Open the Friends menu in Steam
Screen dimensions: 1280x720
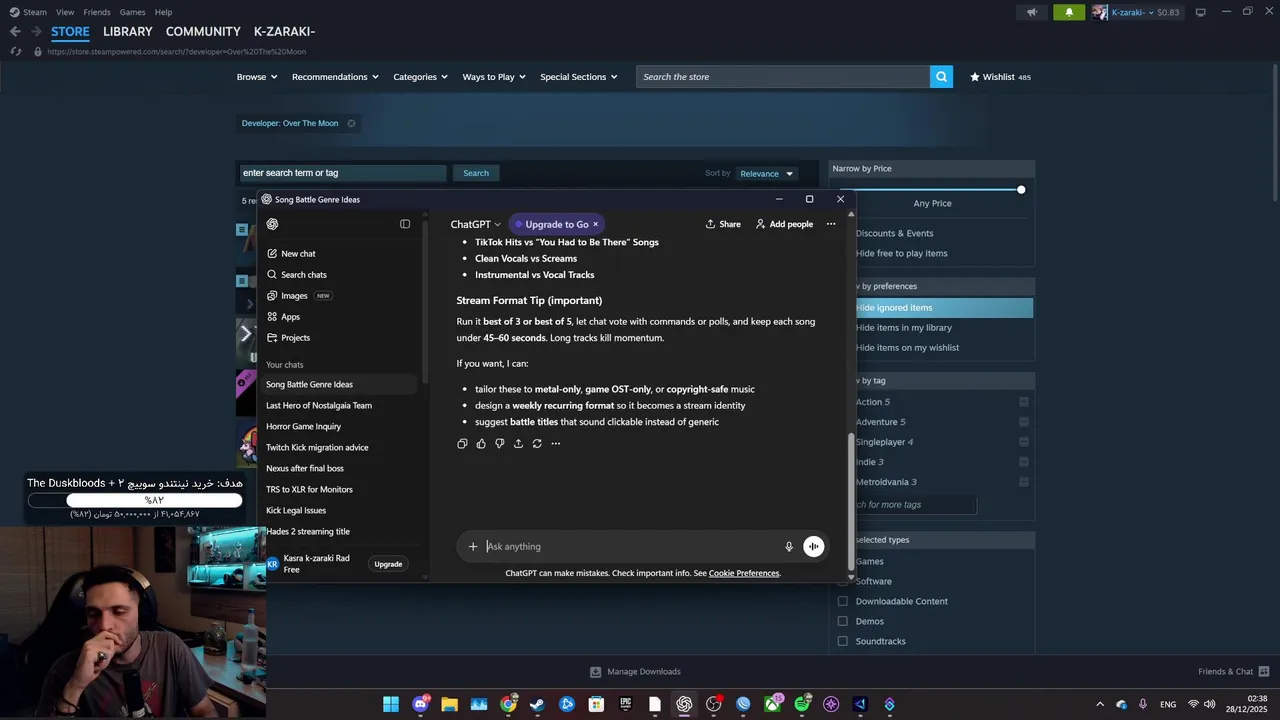coord(97,12)
